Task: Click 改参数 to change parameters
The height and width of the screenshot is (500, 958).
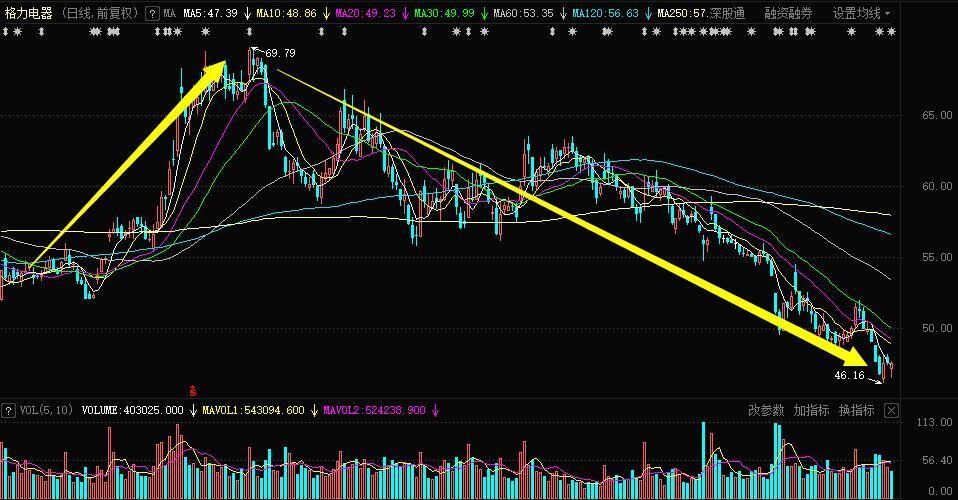Action: click(x=766, y=410)
